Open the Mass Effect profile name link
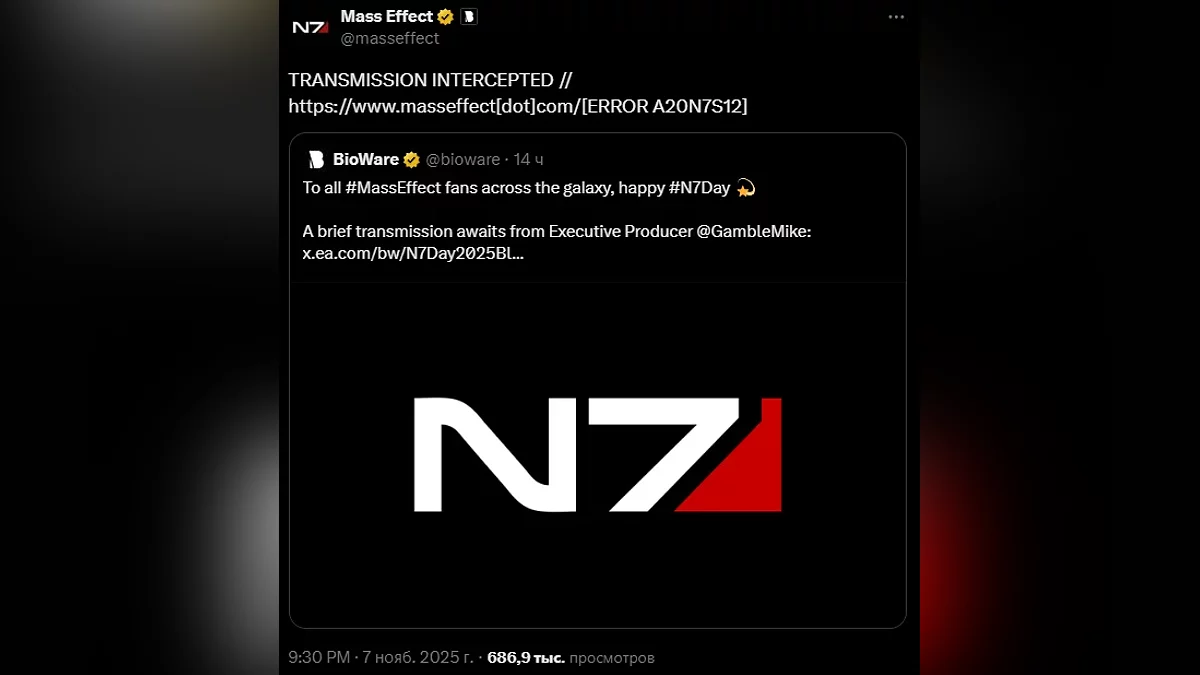This screenshot has height=675, width=1200. [386, 16]
